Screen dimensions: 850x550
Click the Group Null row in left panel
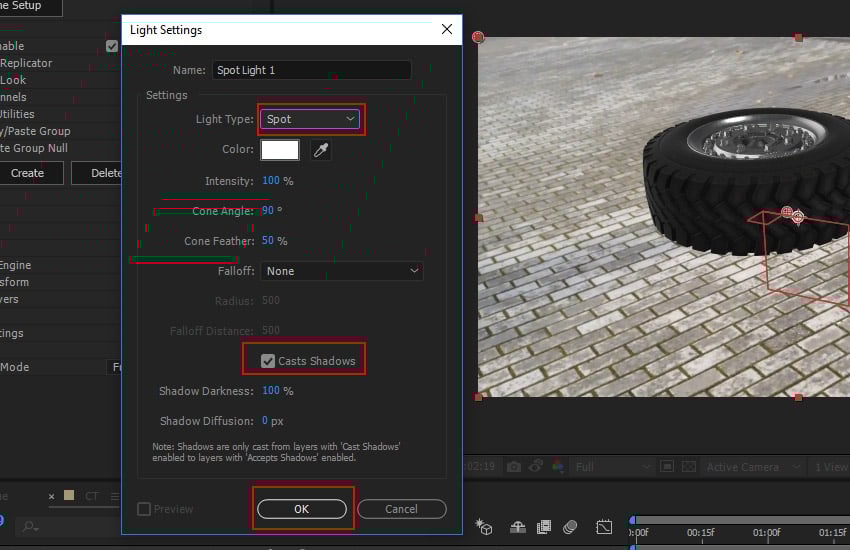[34, 148]
